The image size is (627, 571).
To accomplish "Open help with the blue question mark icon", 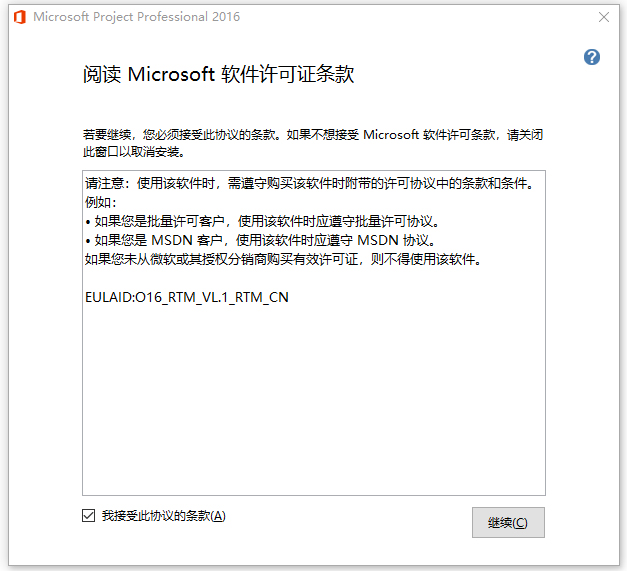I will coord(592,57).
